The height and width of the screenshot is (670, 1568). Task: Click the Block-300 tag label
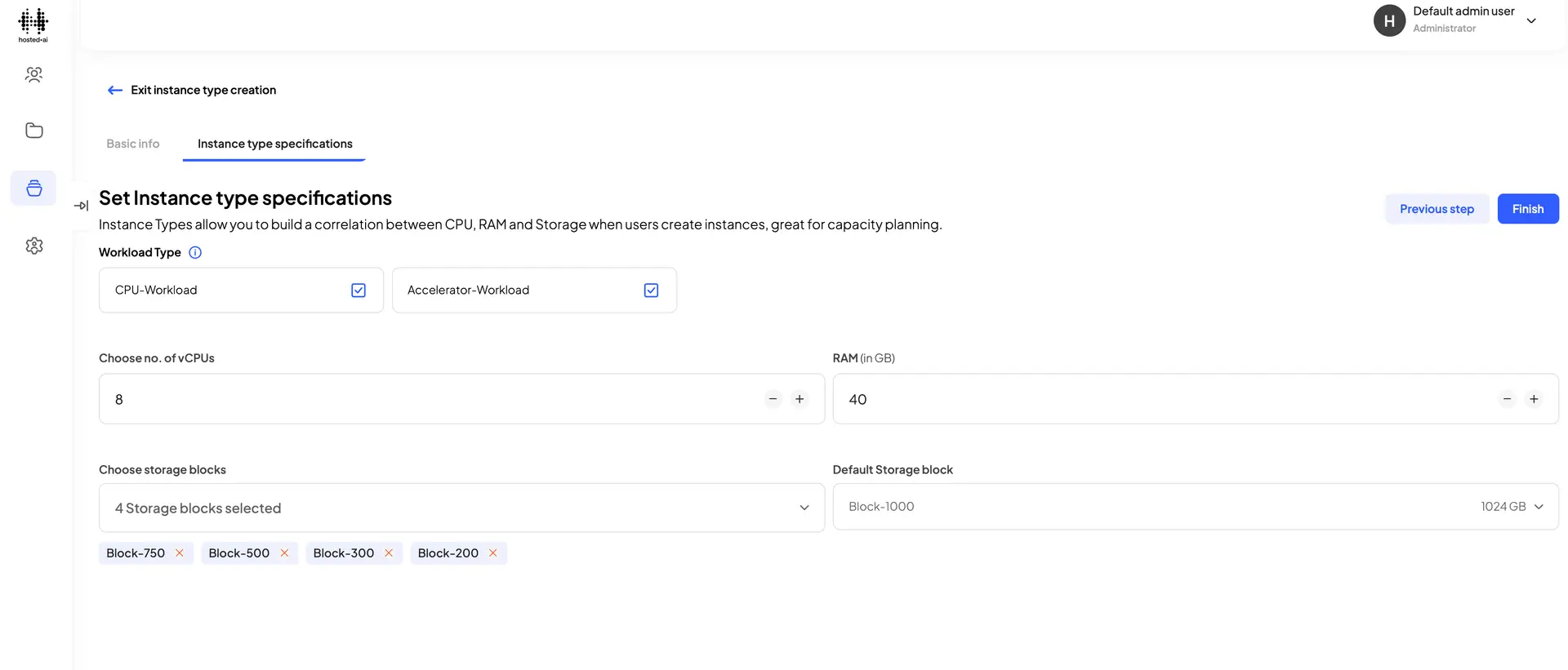(x=344, y=553)
